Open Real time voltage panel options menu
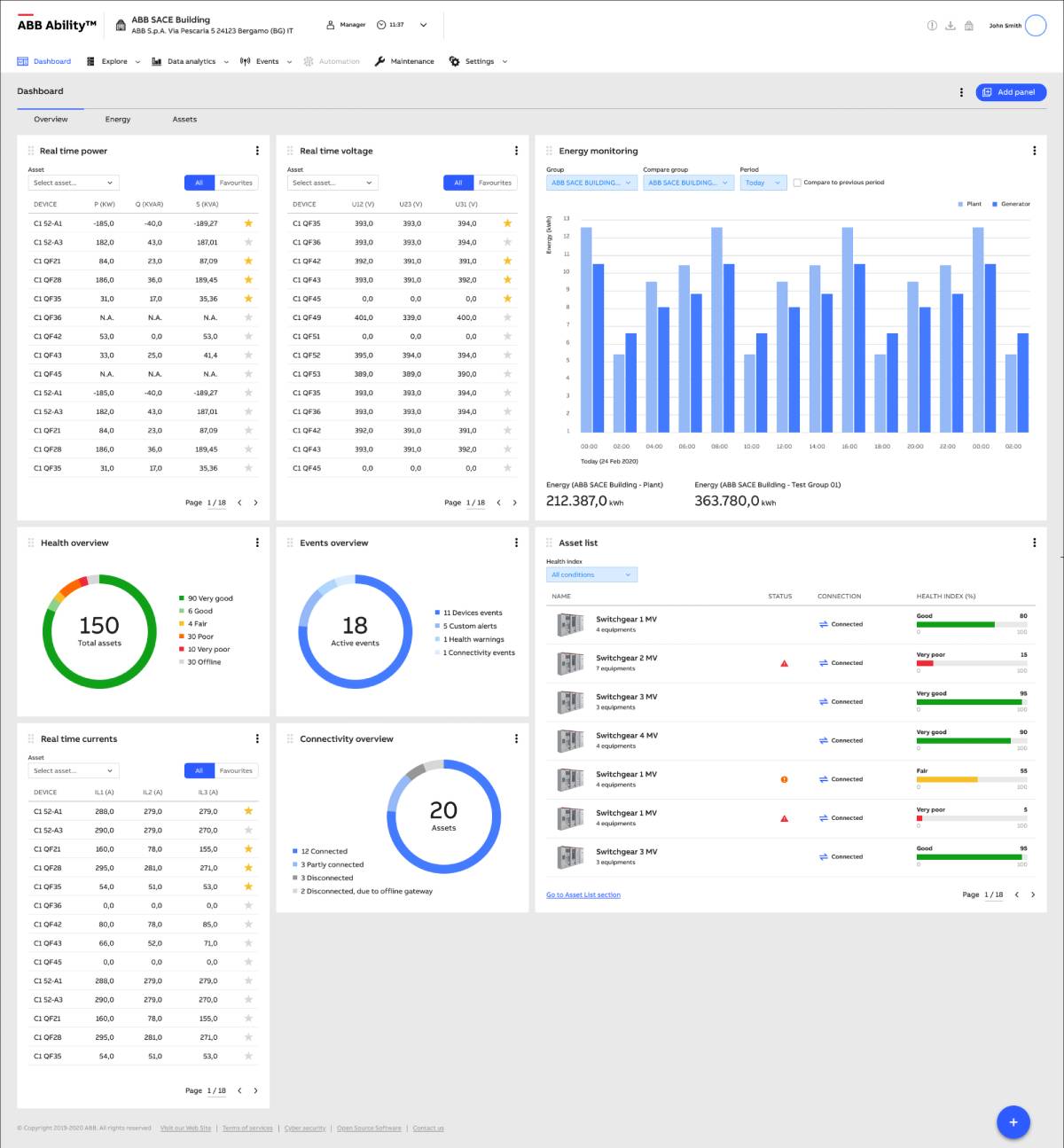 (516, 151)
